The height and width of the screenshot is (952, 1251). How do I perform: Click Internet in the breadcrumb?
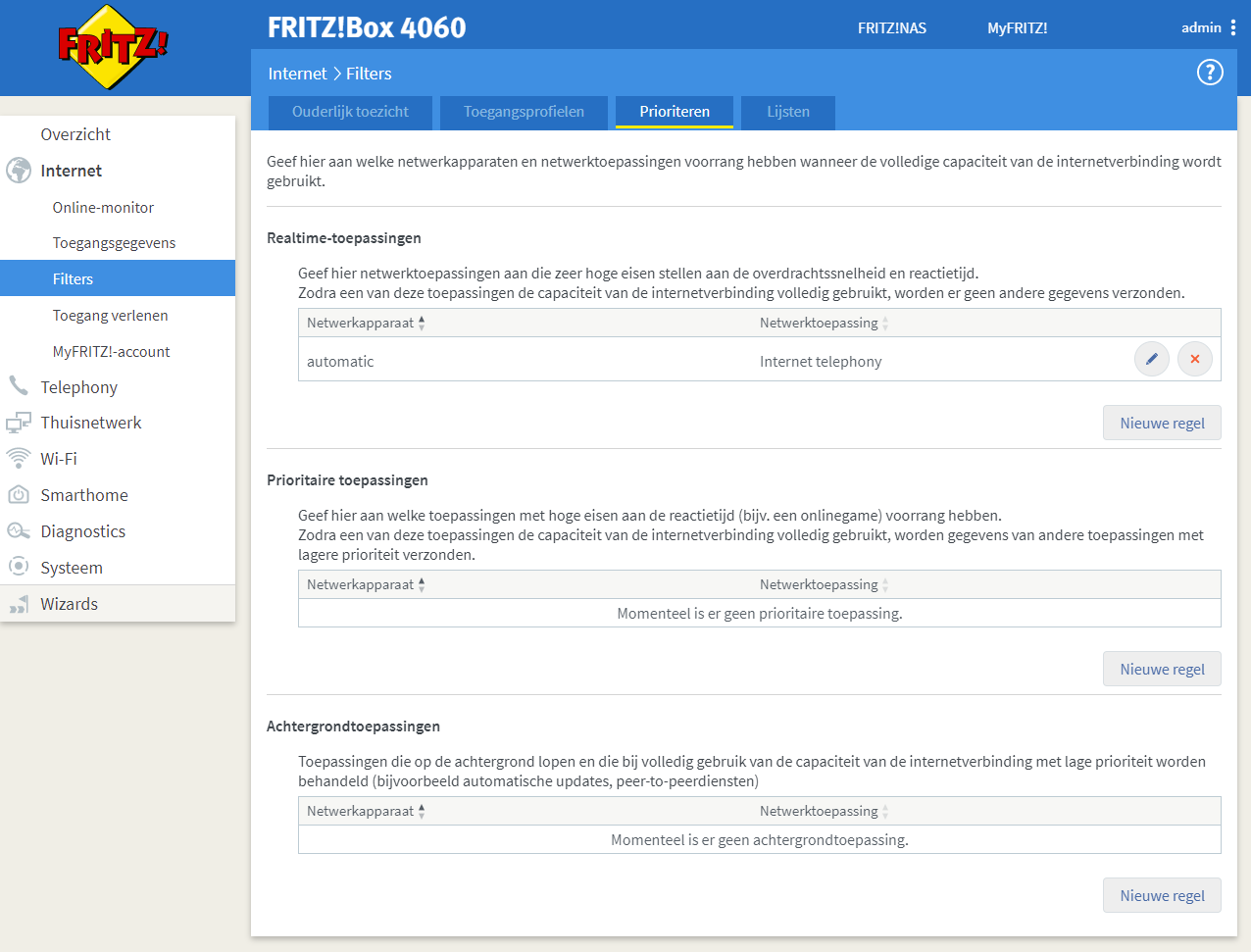click(x=297, y=74)
